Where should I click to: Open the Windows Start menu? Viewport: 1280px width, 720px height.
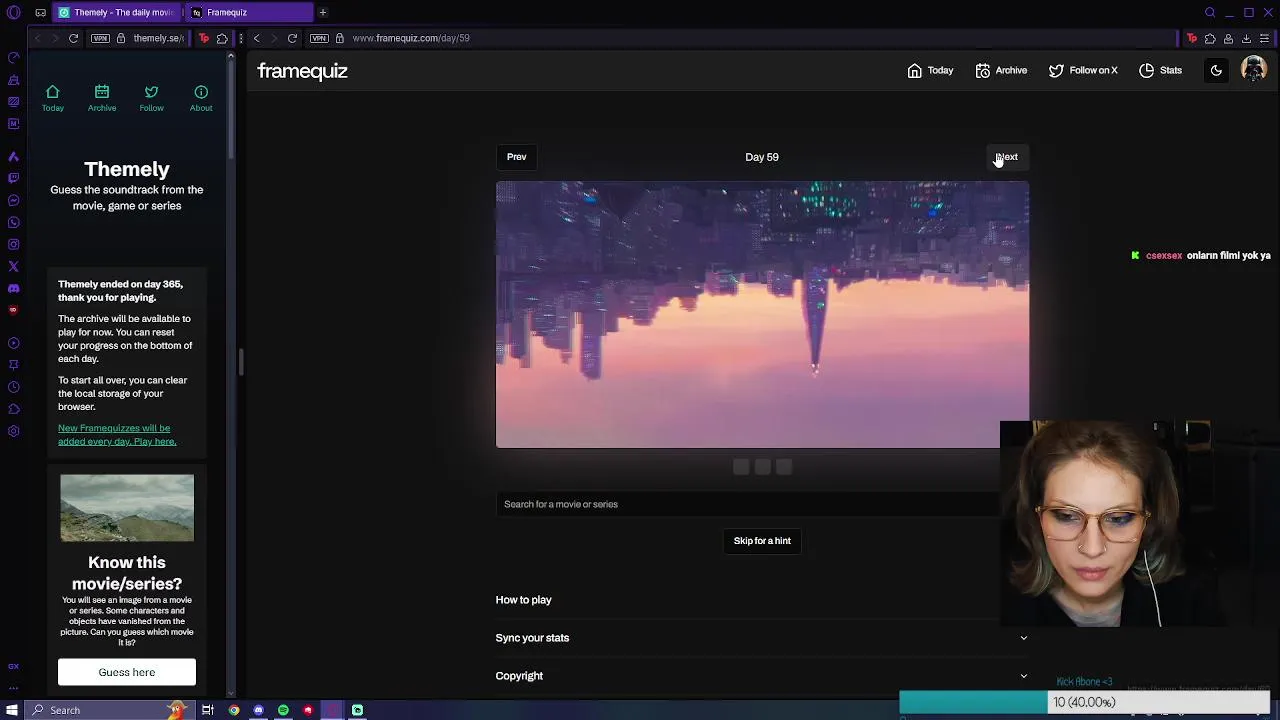(12, 710)
